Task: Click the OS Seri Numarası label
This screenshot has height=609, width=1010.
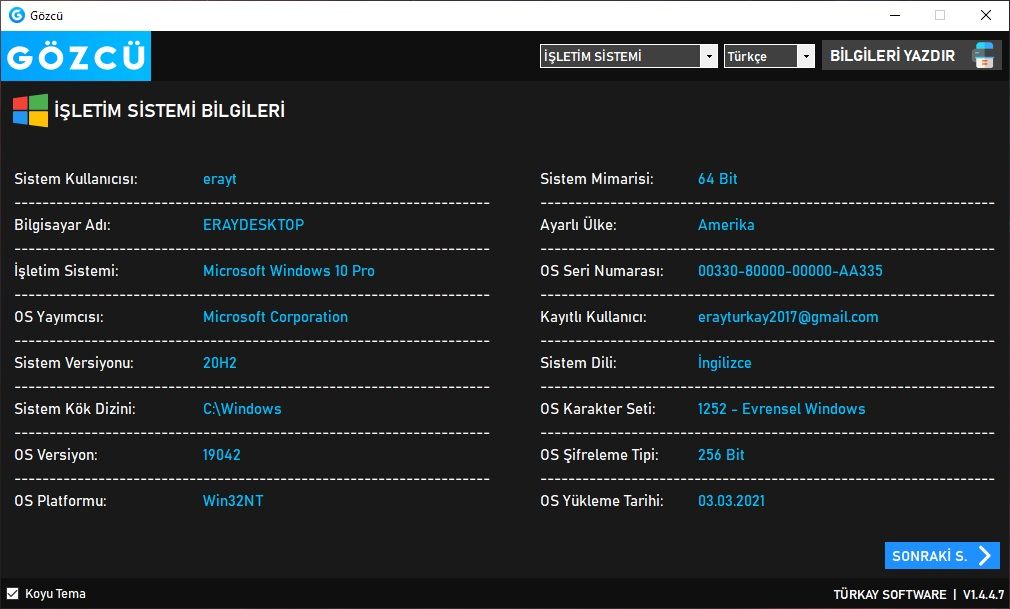Action: click(602, 271)
